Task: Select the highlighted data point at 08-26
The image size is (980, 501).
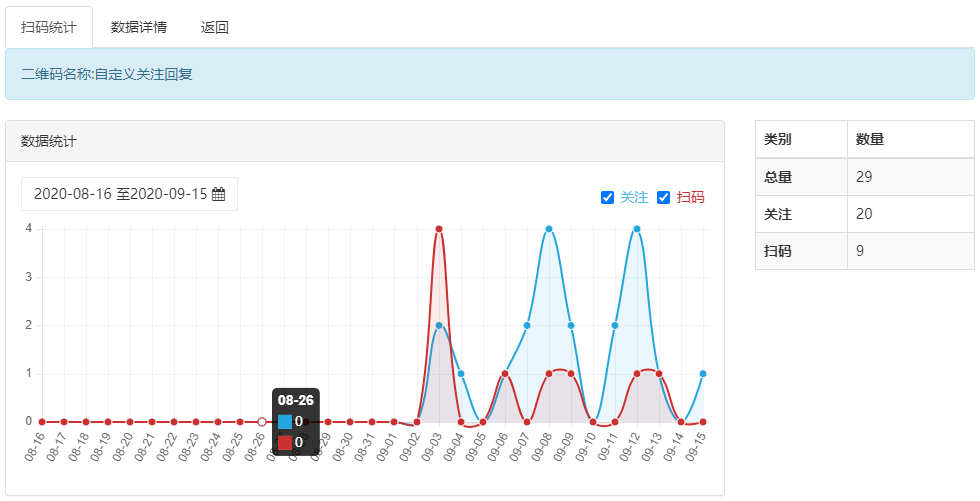Action: 262,422
